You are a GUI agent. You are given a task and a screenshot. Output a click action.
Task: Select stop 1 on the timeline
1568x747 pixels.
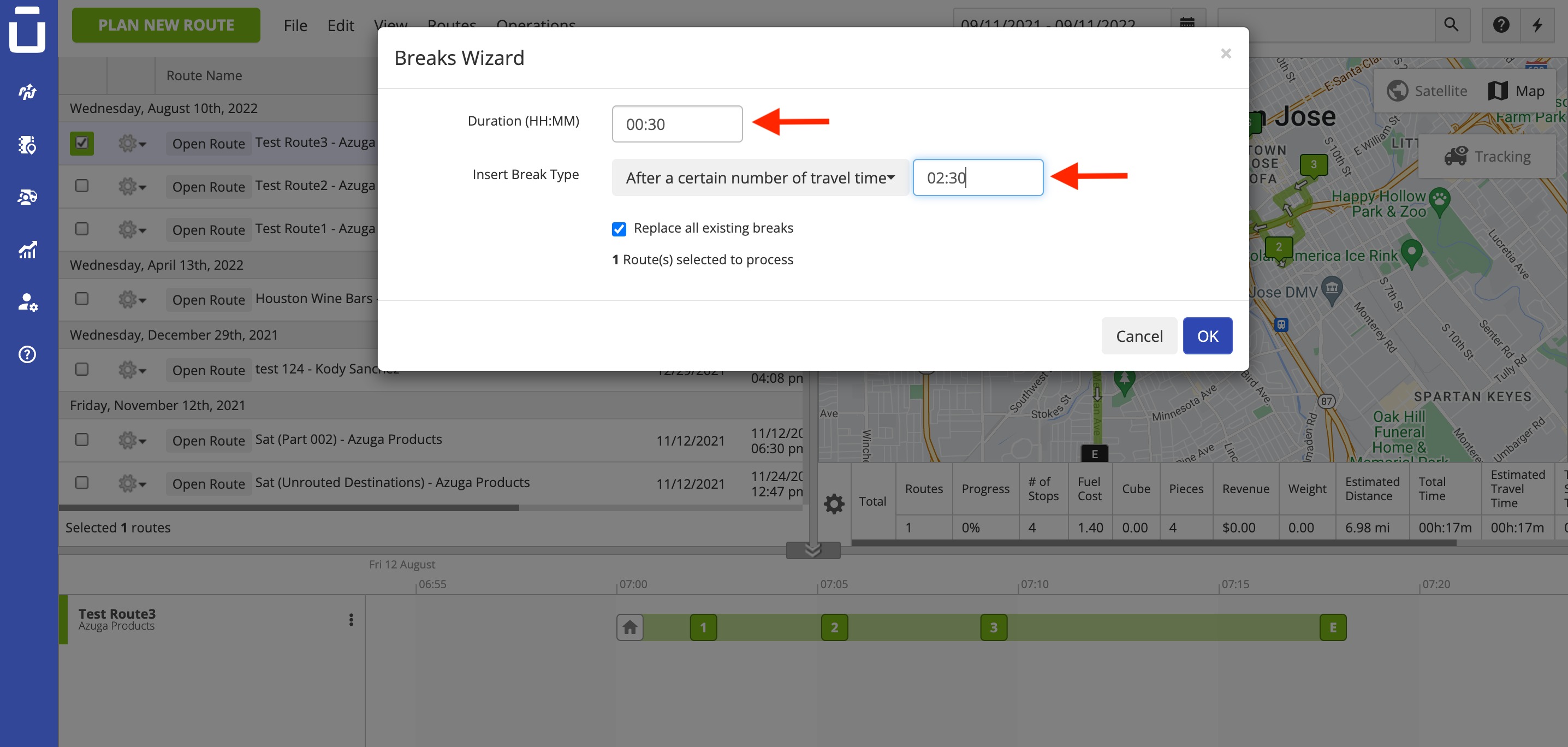(703, 627)
